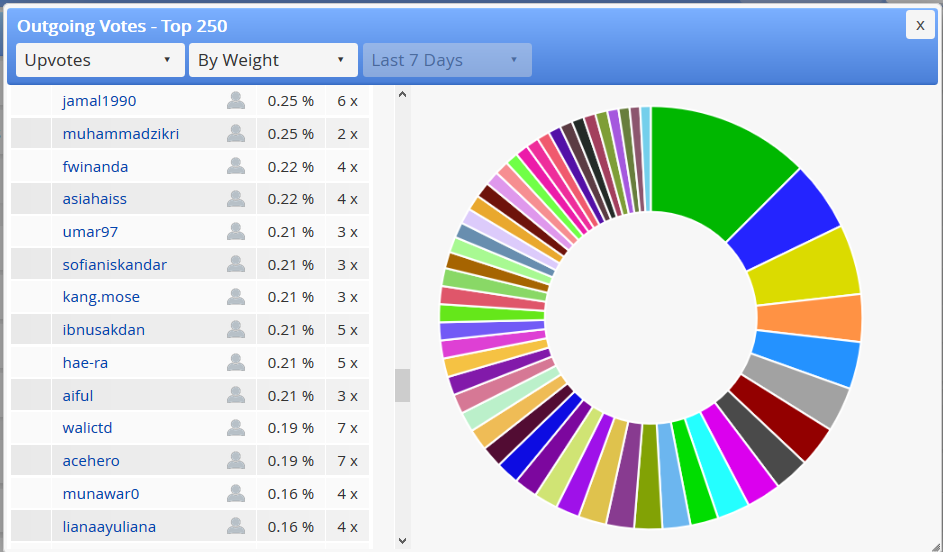Open acehero account link
This screenshot has height=552, width=943.
[91, 461]
